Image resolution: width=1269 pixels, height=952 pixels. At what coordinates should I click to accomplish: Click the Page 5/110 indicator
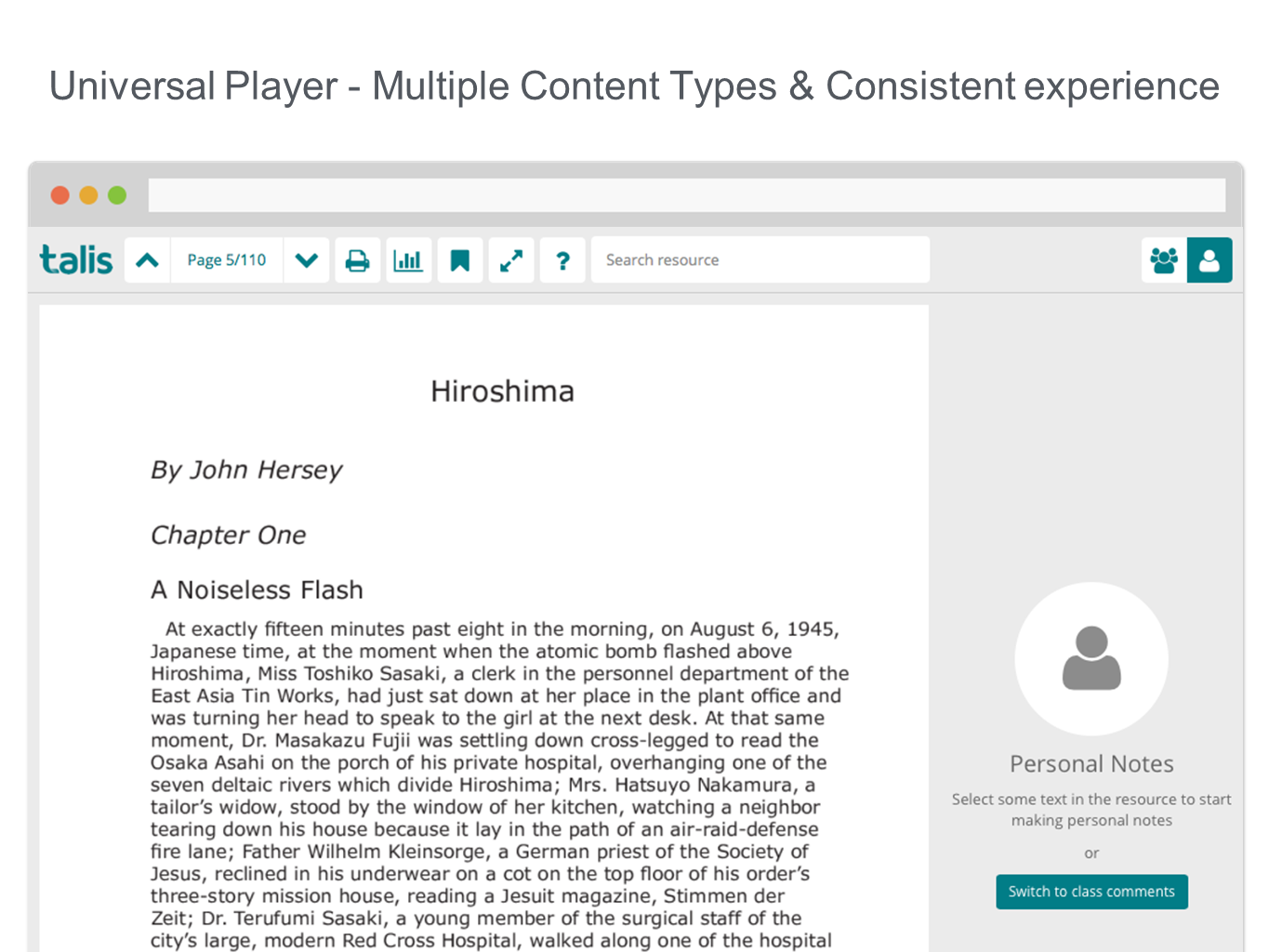point(227,260)
